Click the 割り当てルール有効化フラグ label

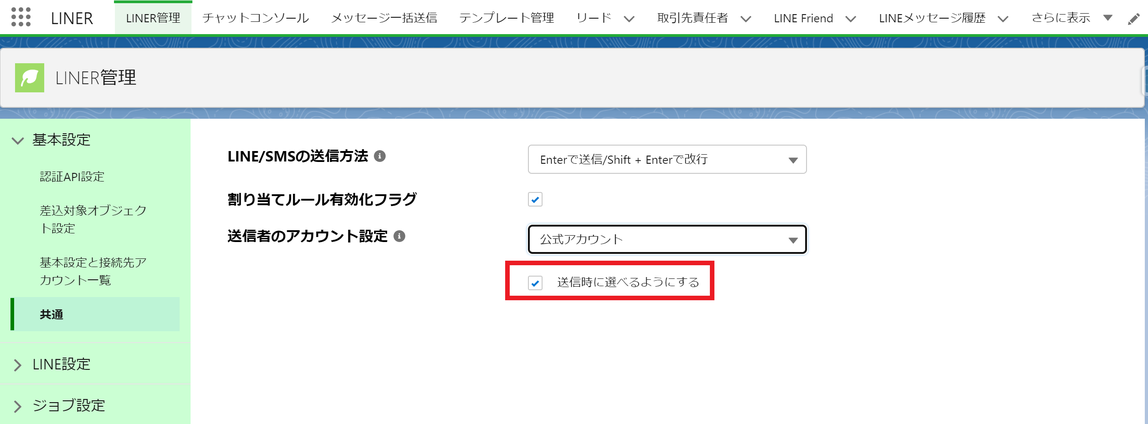[323, 198]
